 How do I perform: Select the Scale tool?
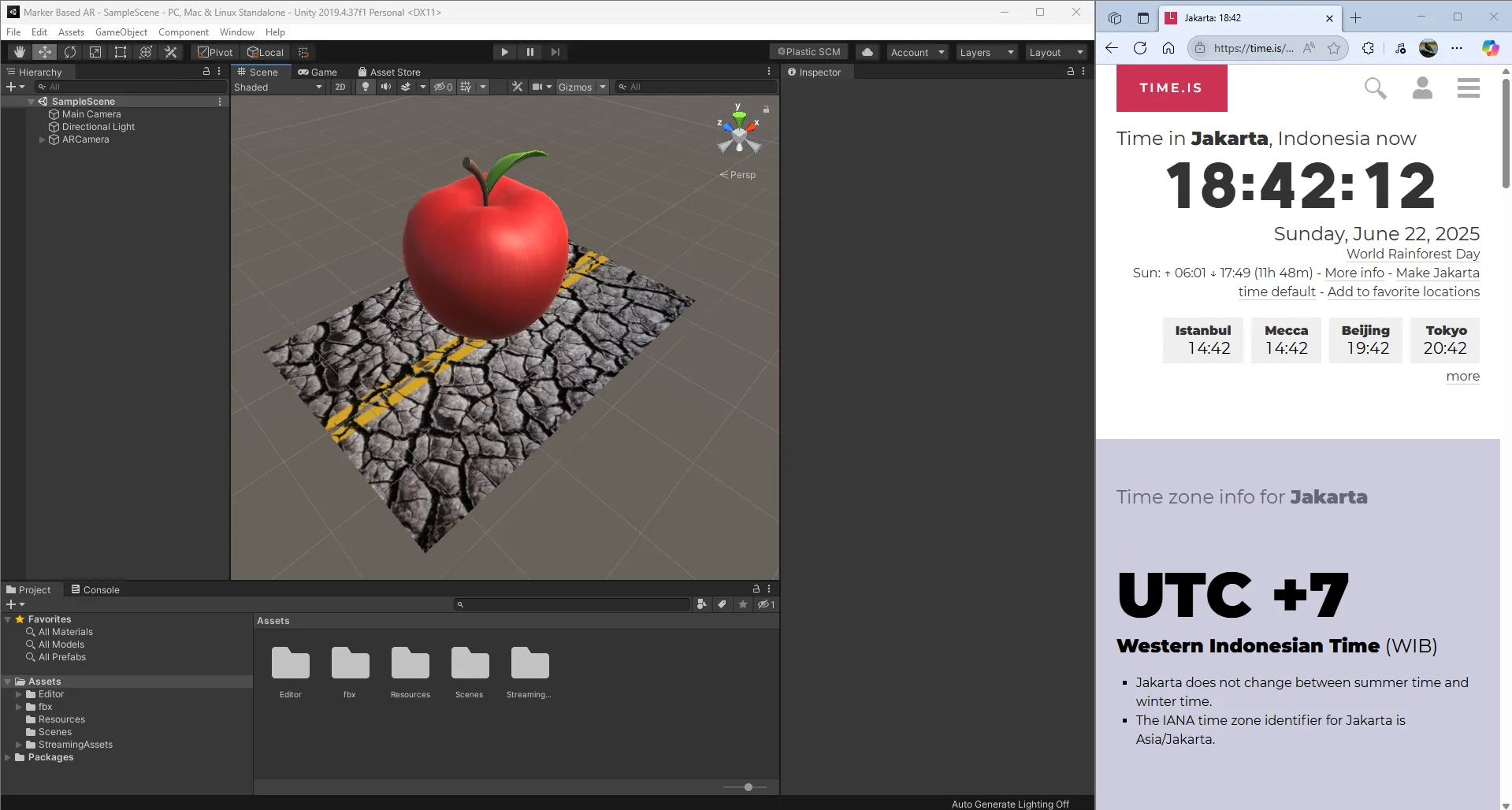[x=95, y=52]
